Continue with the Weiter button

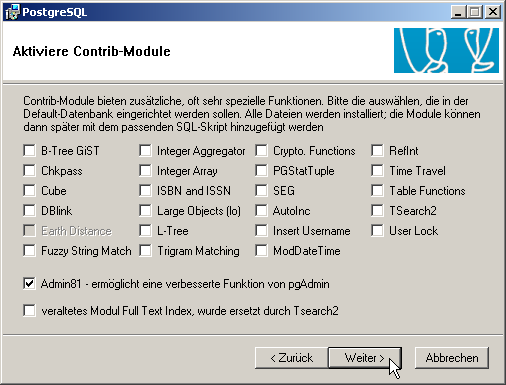(x=365, y=358)
